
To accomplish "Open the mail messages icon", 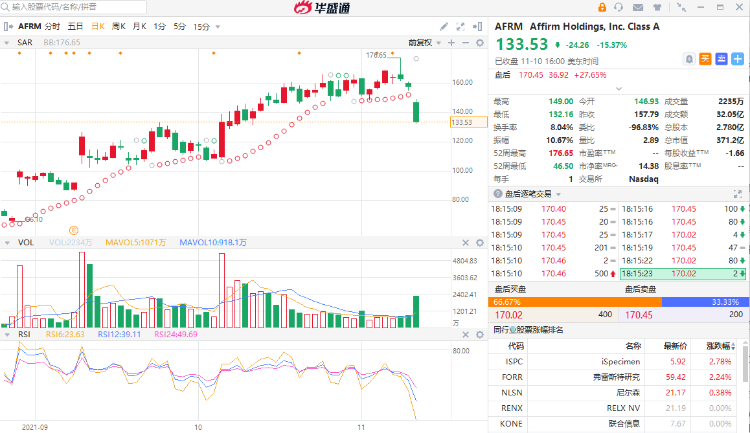I will click(638, 7).
